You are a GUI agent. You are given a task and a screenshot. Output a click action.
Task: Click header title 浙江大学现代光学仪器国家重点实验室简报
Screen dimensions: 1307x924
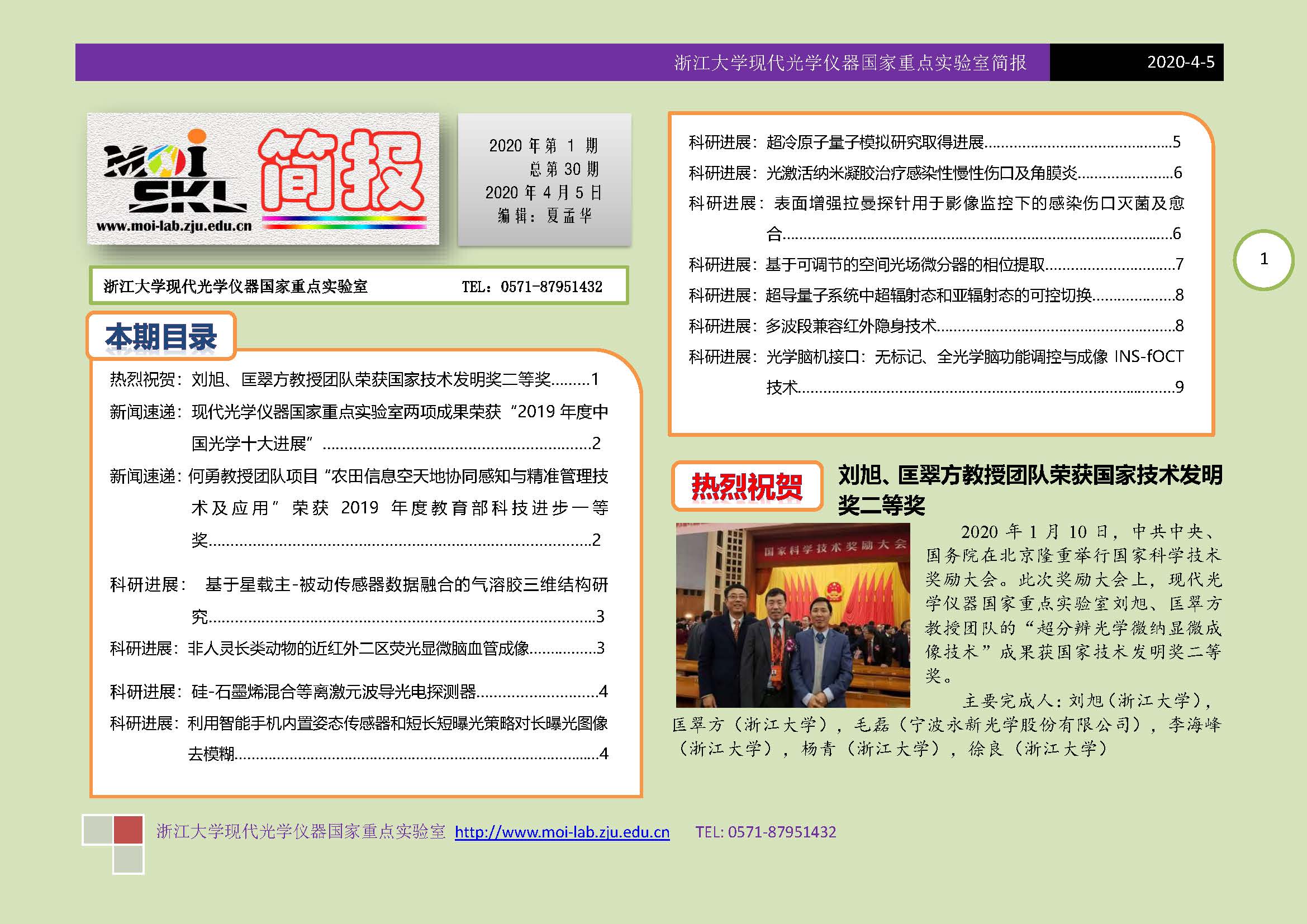coord(850,63)
